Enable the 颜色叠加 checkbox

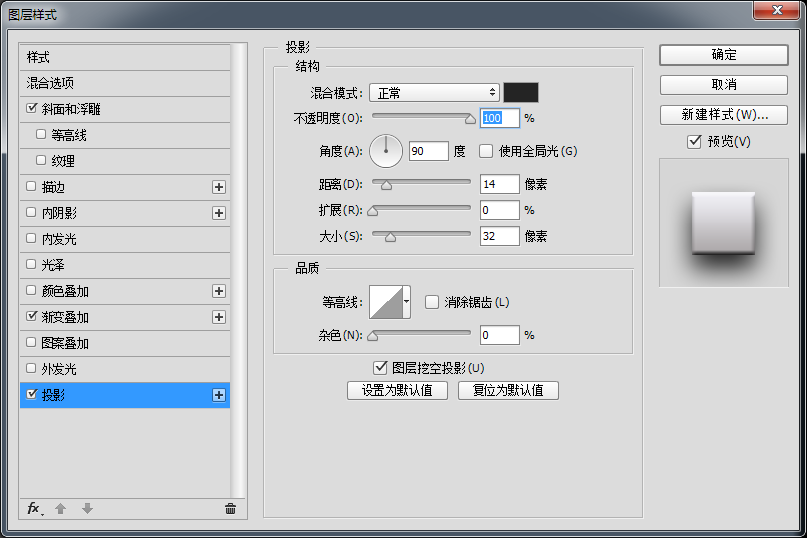31,290
